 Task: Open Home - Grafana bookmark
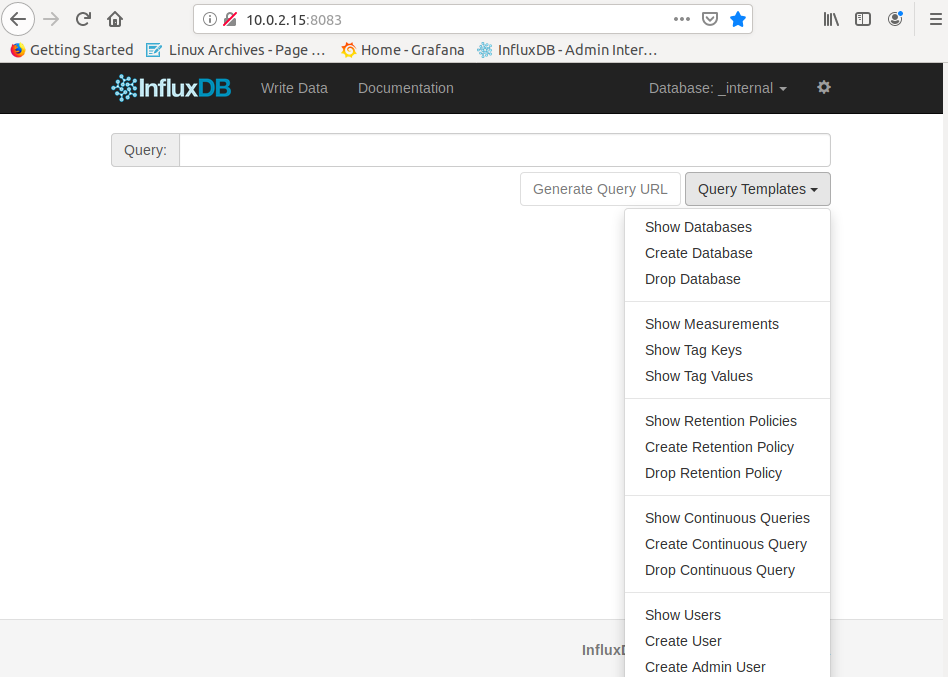tap(403, 50)
